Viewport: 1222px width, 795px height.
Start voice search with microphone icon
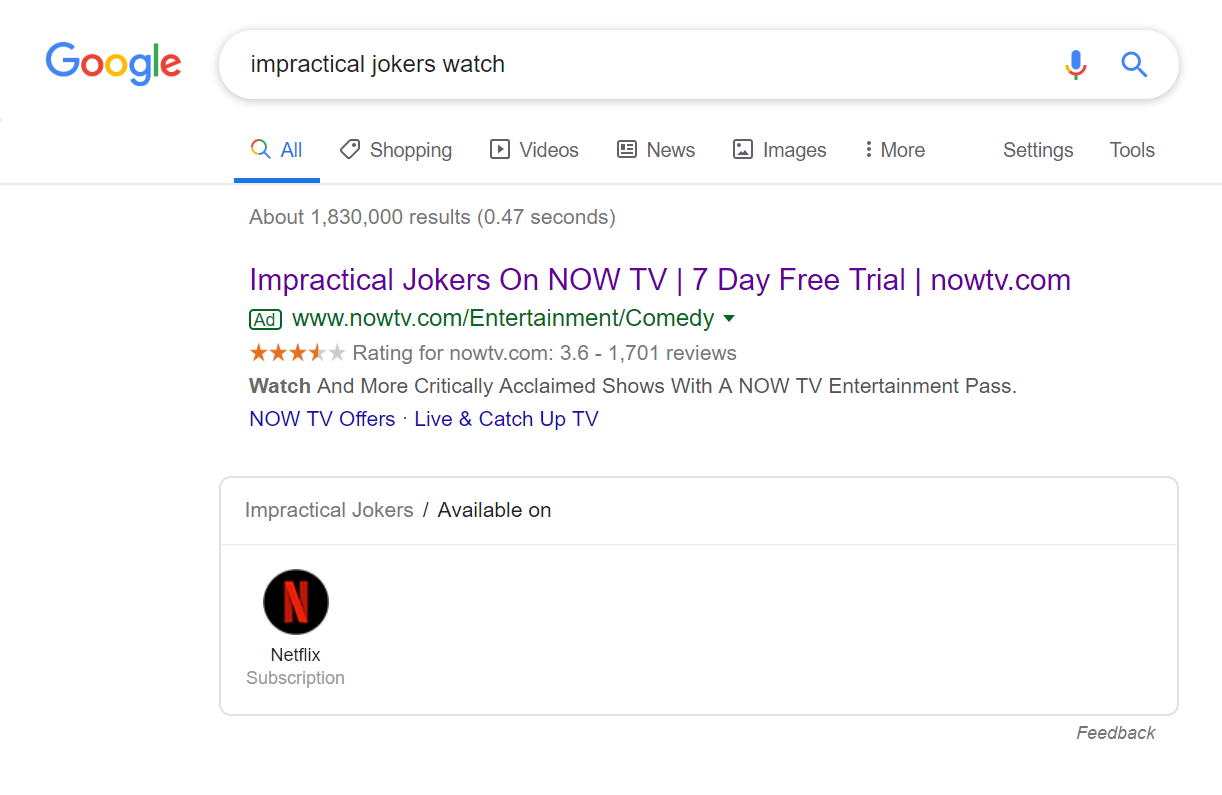[x=1075, y=65]
